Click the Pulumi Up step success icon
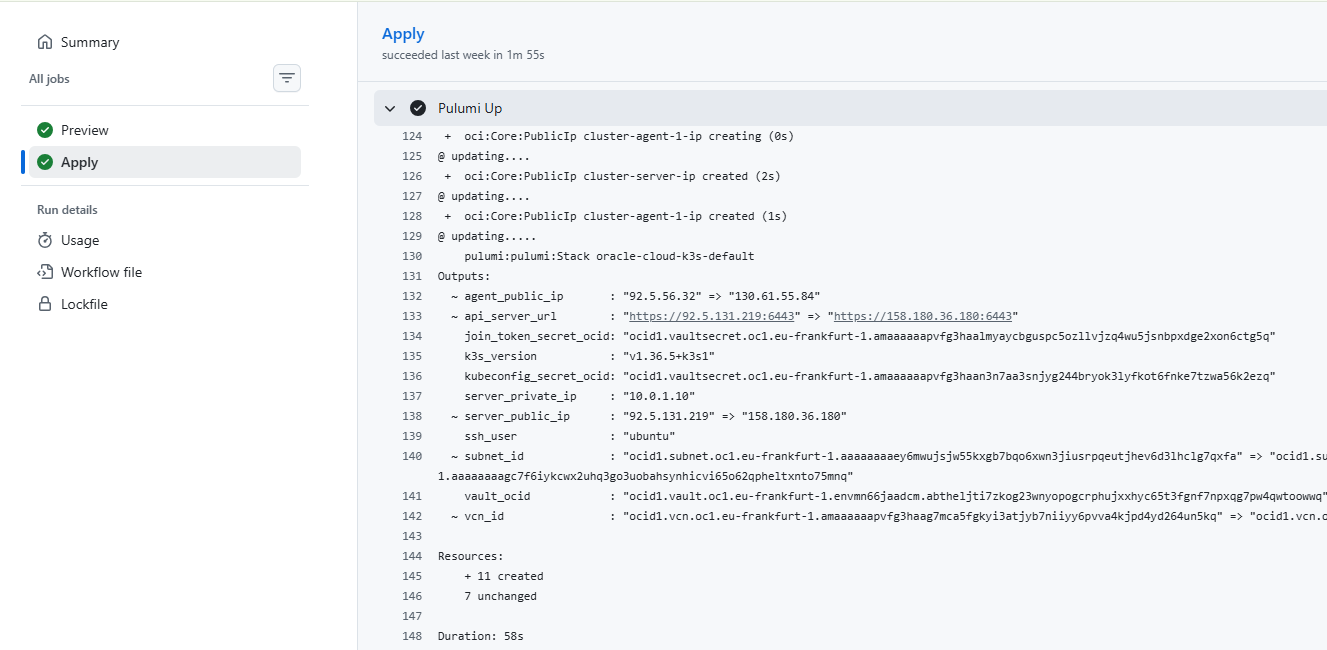The image size is (1327, 650). 418,108
